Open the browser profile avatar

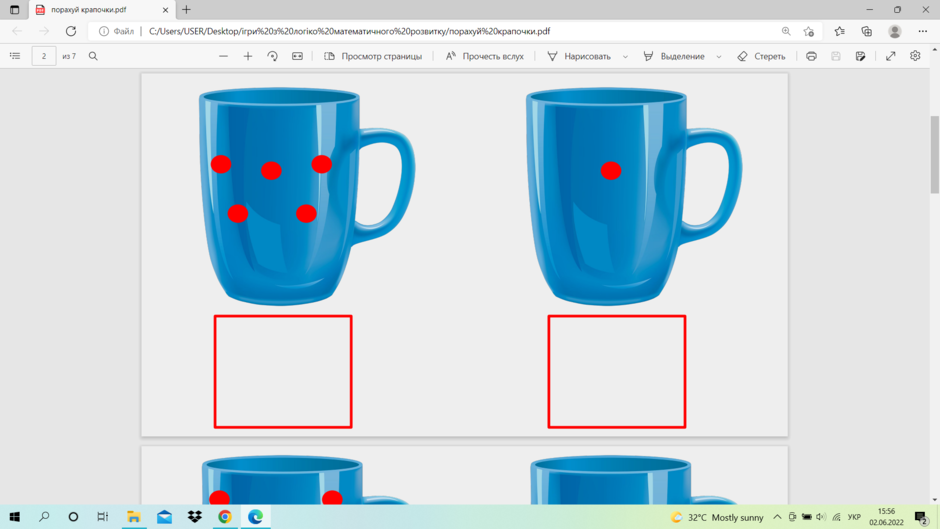click(894, 31)
